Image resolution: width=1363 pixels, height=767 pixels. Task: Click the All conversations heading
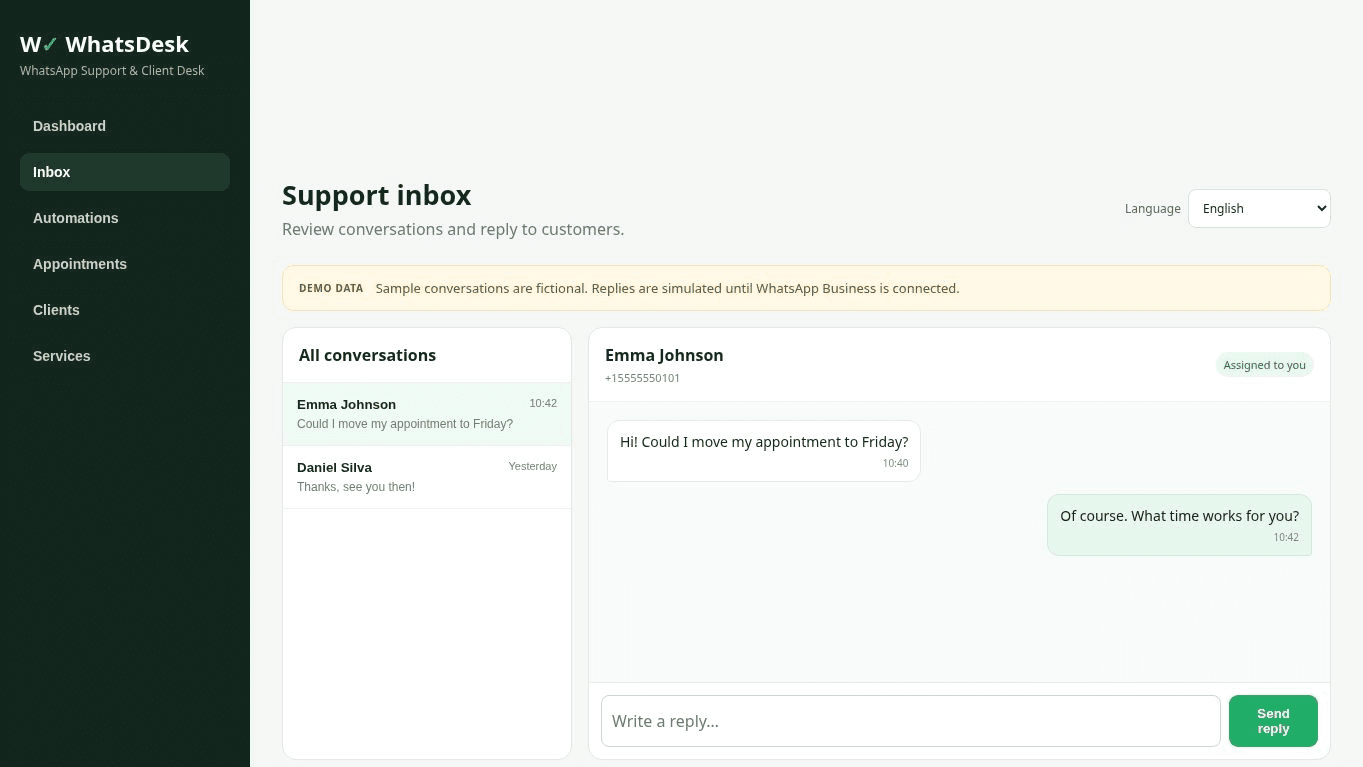[x=367, y=355]
